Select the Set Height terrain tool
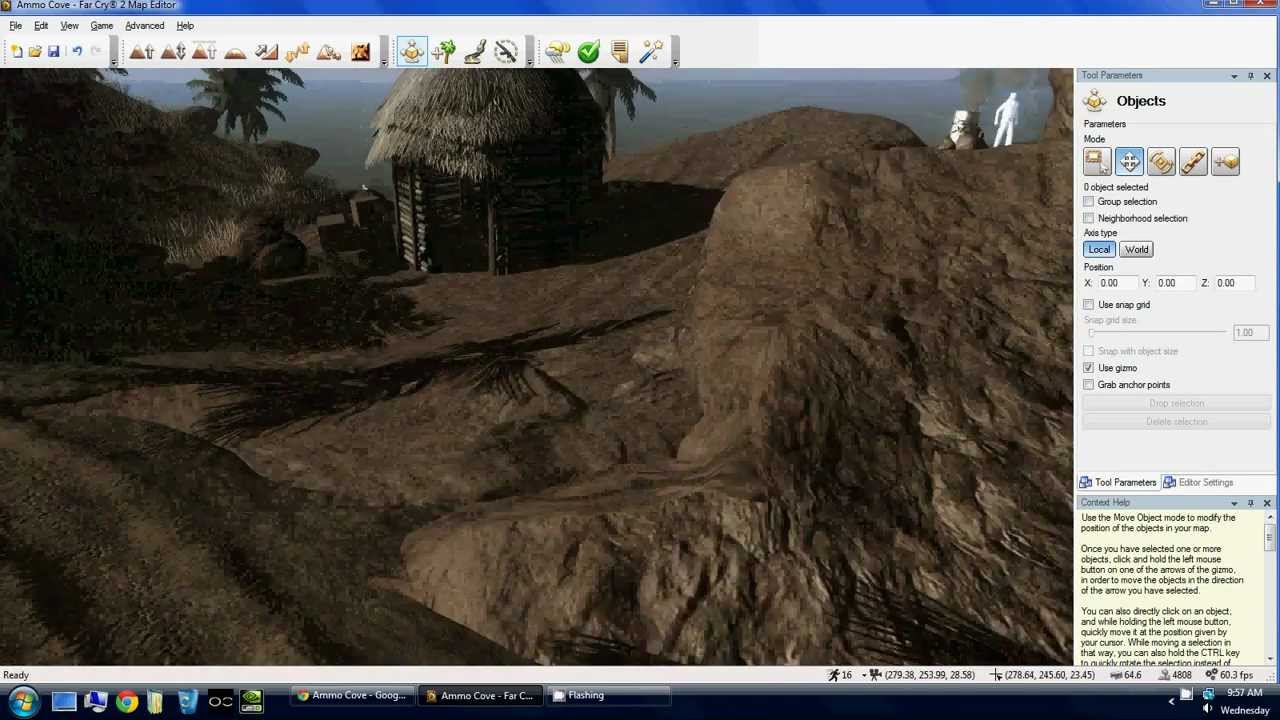The width and height of the screenshot is (1280, 720). coord(204,51)
